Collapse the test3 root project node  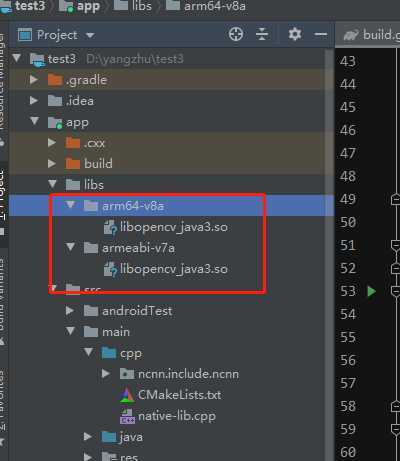click(17, 58)
